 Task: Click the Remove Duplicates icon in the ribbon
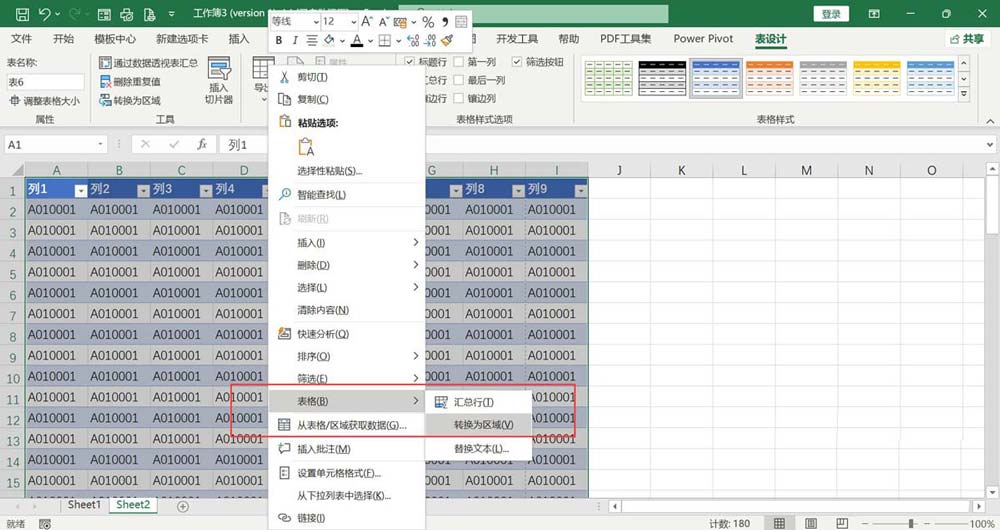105,81
